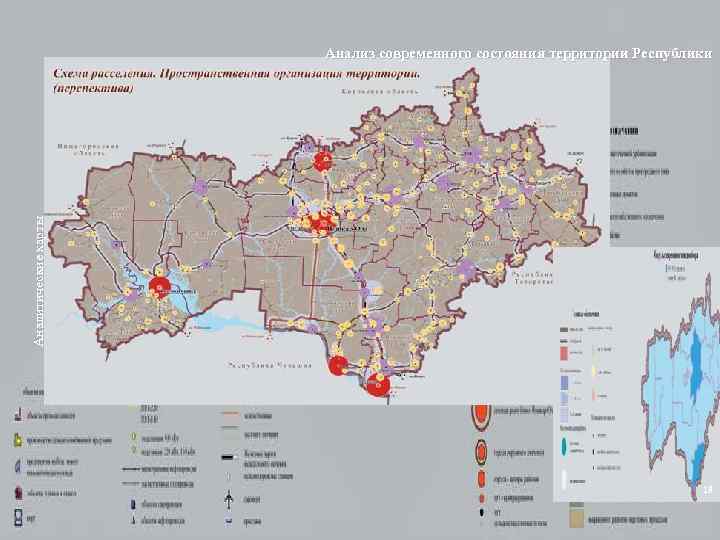Screen dimensions: 720x540
Task: Click the yellow agricultural enterprise legend icon
Action: point(17,440)
